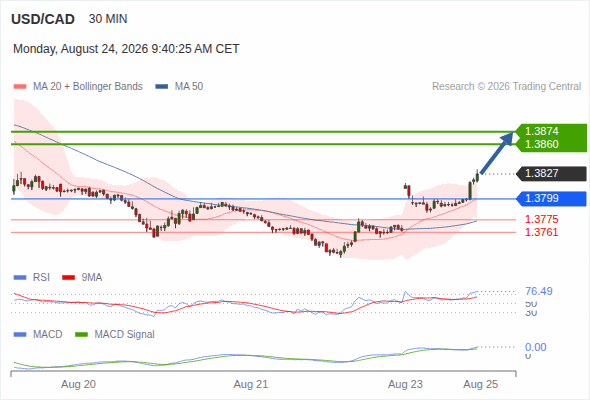This screenshot has height=400, width=590.
Task: Click the RSI value 76.49
Action: point(539,291)
